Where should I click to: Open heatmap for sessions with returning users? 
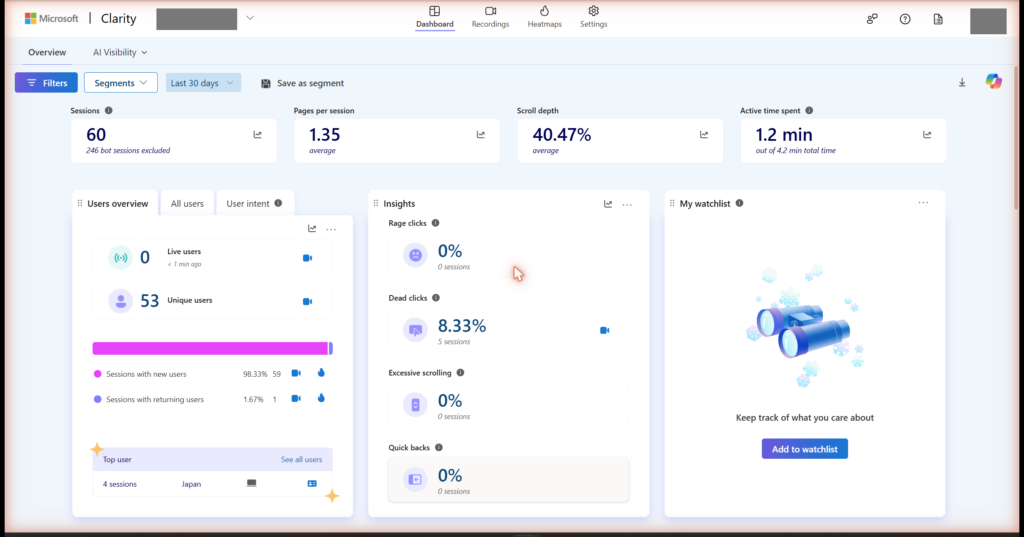click(x=321, y=399)
